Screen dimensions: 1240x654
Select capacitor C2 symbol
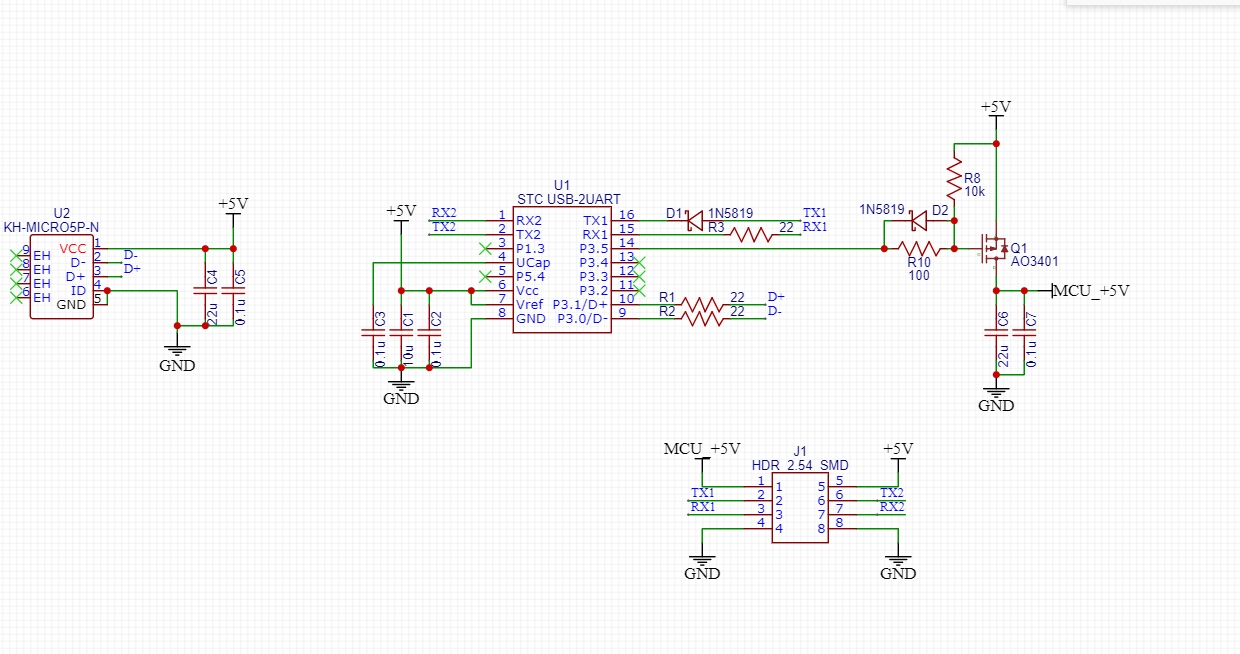[x=429, y=331]
